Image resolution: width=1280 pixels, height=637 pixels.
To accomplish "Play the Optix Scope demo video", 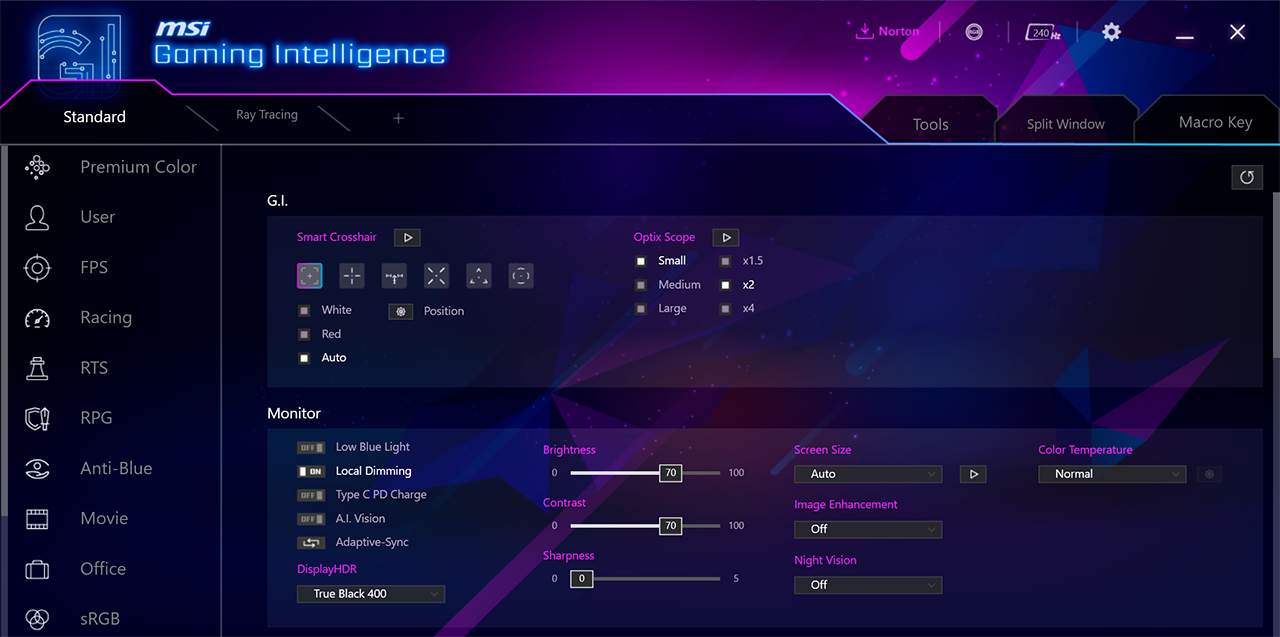I will tap(726, 238).
